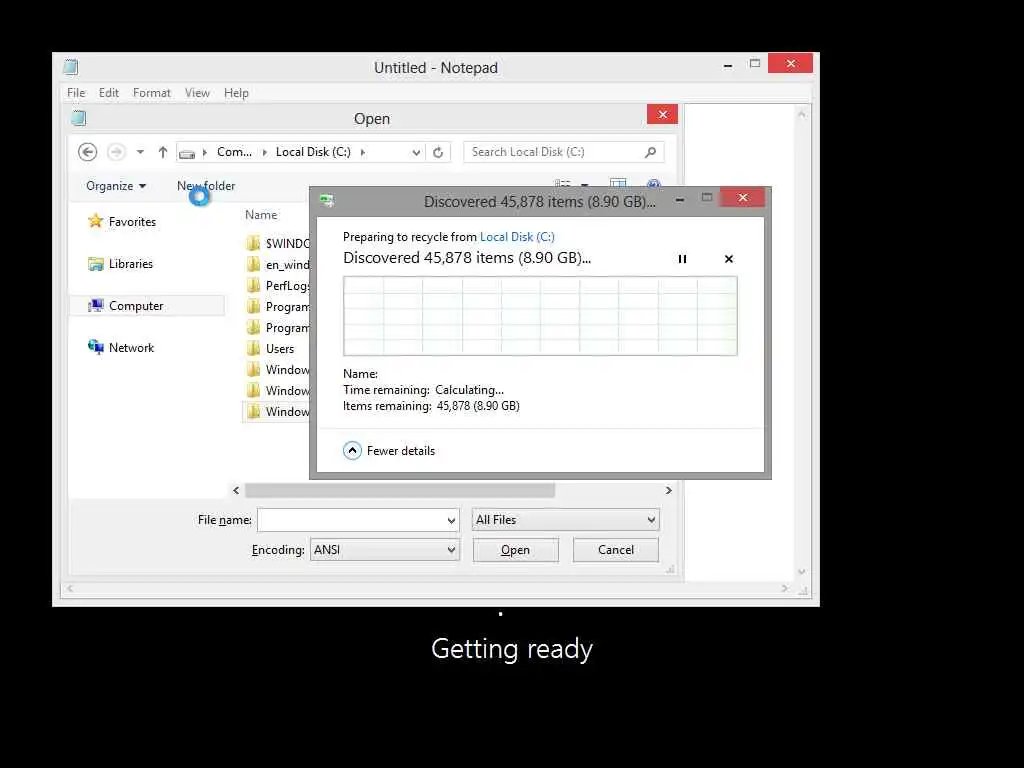Click the File name input box

click(358, 520)
